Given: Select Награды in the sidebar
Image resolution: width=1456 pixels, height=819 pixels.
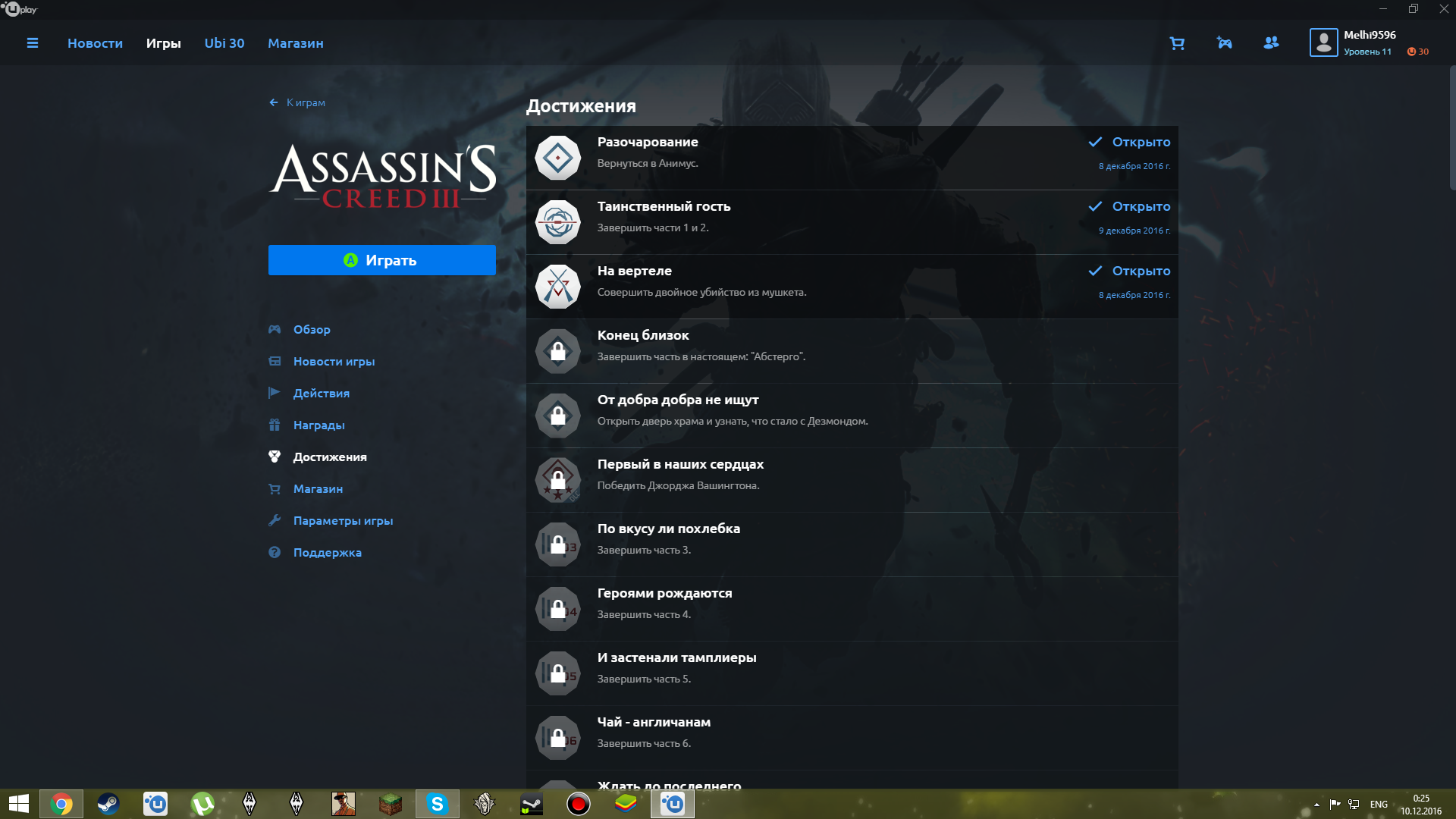Looking at the screenshot, I should [318, 425].
